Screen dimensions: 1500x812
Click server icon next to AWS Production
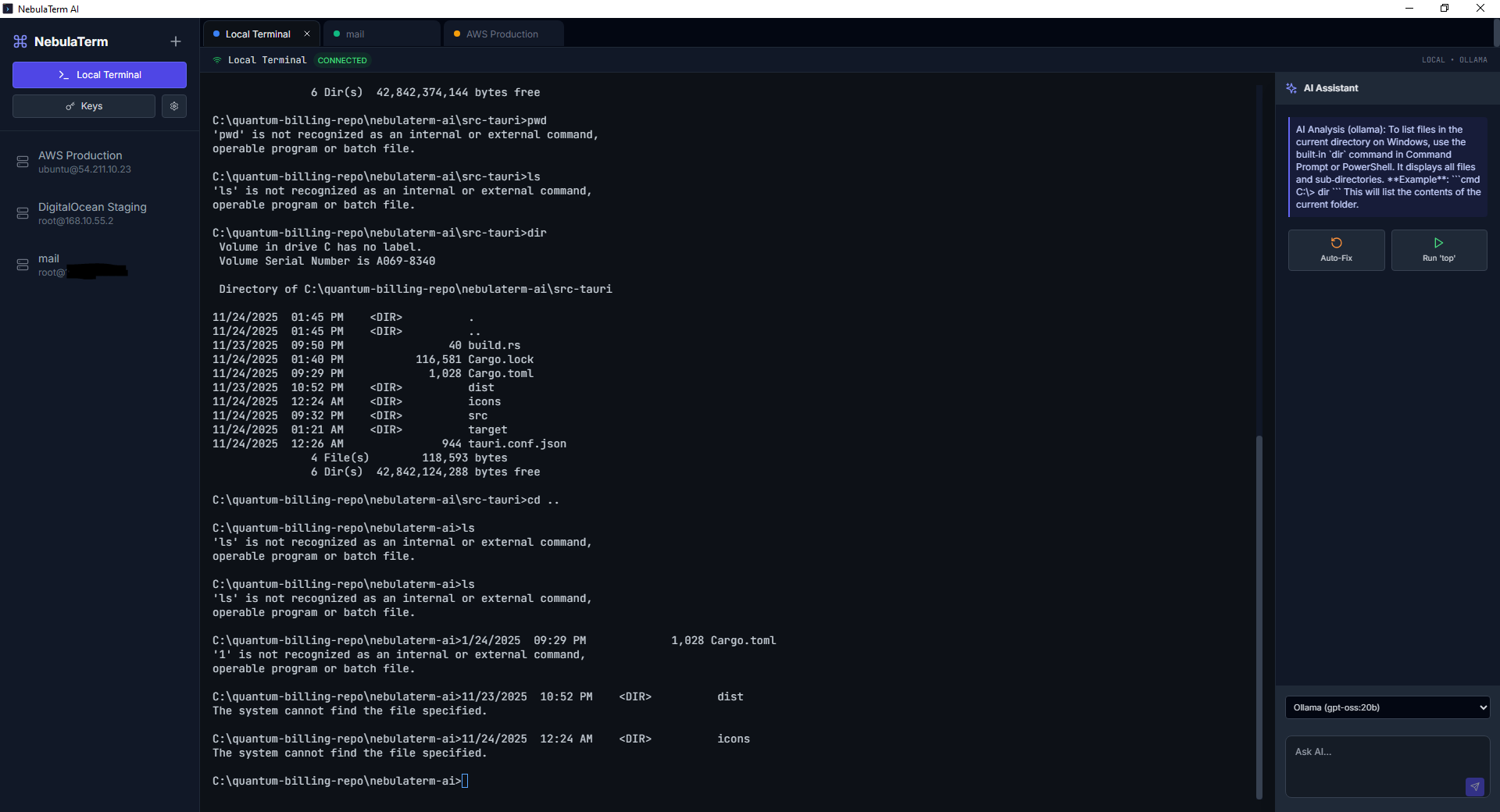point(23,162)
